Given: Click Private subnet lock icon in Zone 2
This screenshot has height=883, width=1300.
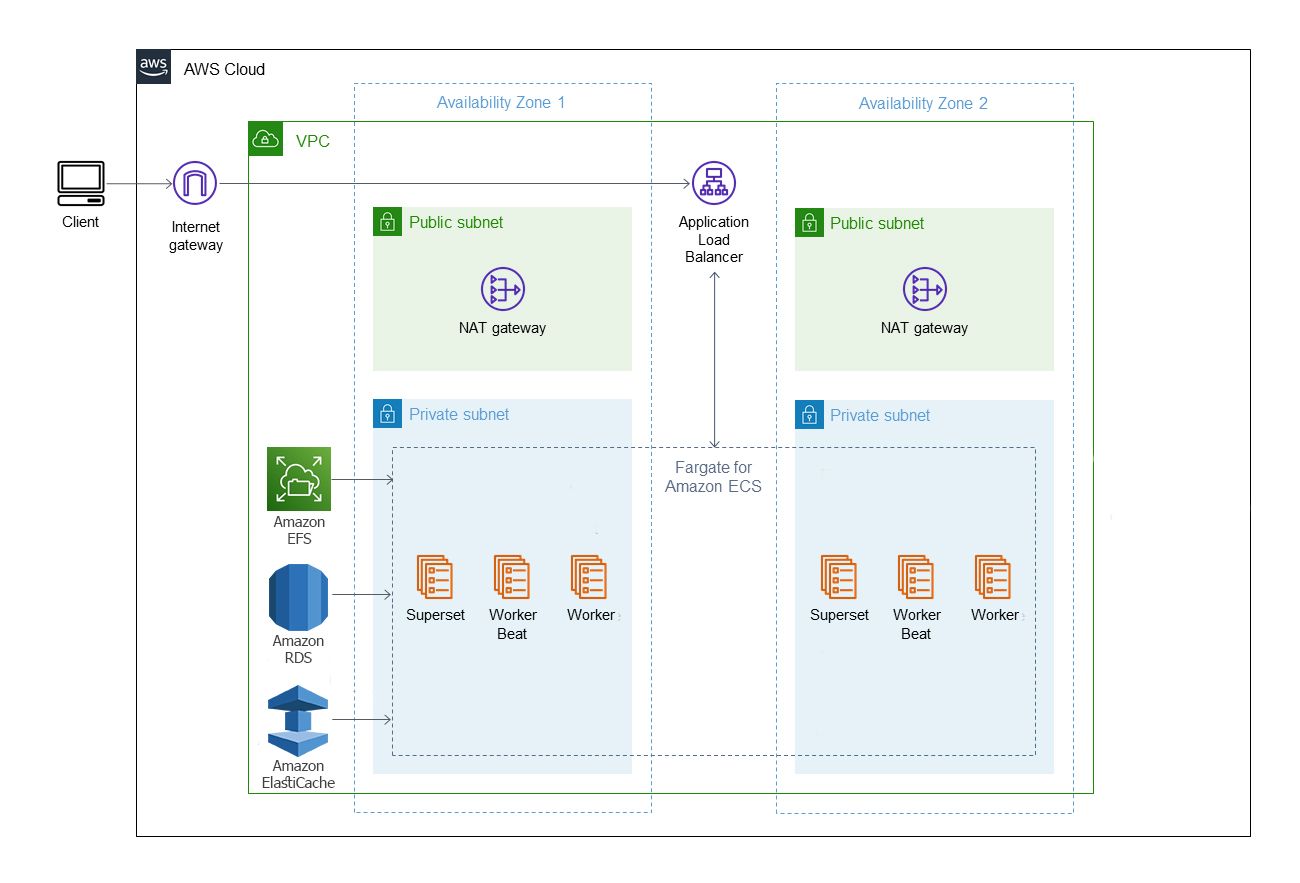Looking at the screenshot, I should (809, 414).
